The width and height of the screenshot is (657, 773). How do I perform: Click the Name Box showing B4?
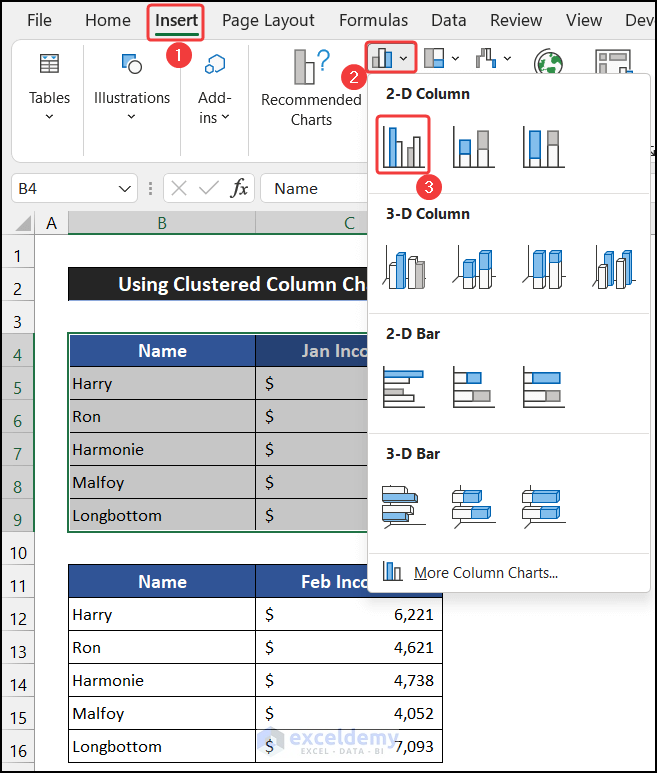tap(74, 188)
